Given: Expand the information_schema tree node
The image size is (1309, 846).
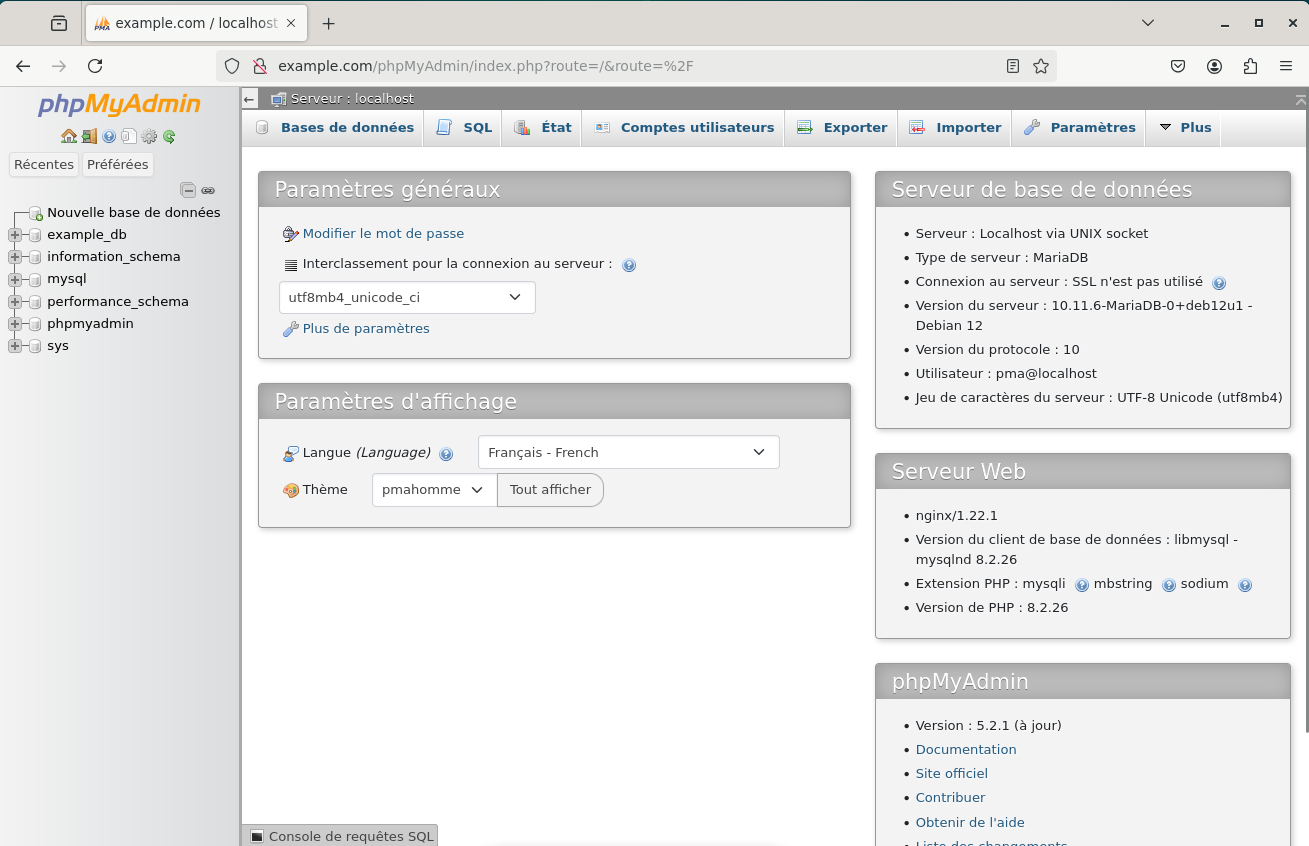Looking at the screenshot, I should click(x=14, y=257).
